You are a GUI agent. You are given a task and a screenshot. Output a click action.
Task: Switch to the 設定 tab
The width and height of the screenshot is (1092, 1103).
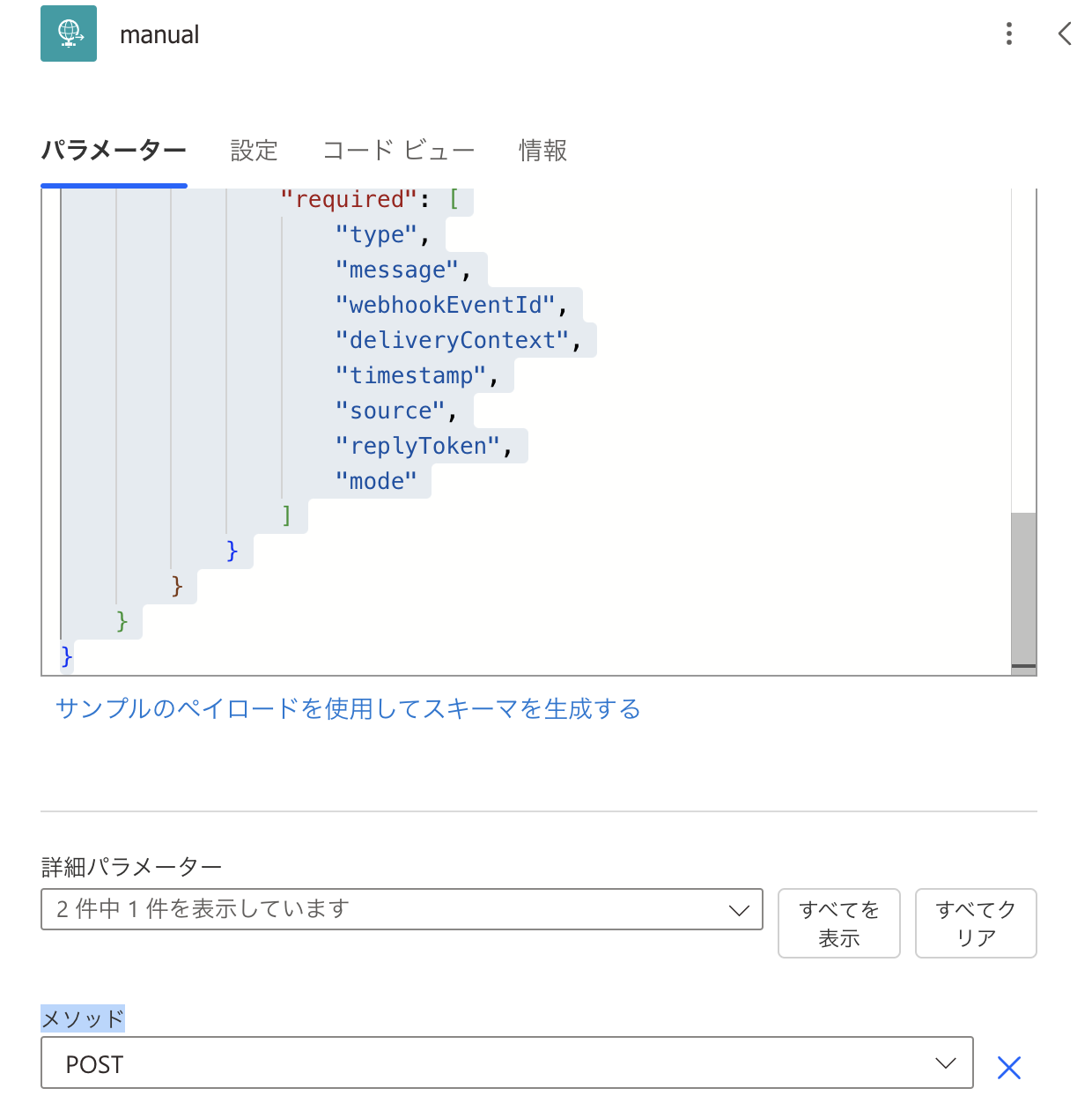[x=254, y=151]
